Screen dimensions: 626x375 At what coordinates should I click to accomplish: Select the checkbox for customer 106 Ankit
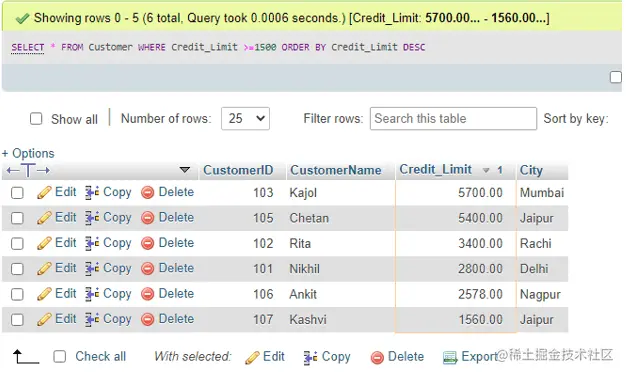(17, 294)
